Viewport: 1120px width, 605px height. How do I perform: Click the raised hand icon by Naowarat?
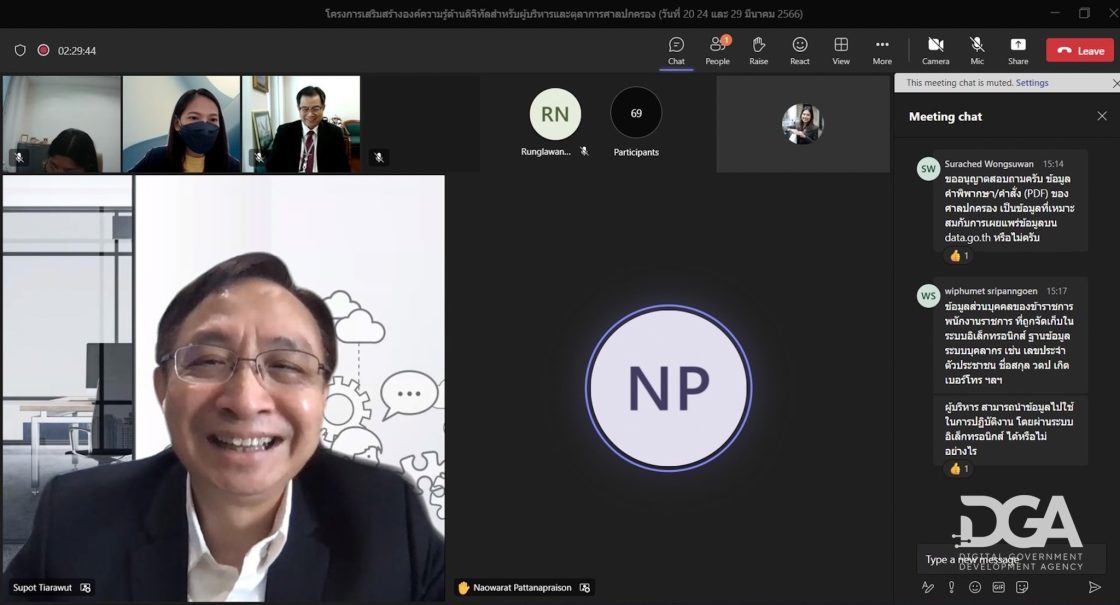click(x=464, y=587)
